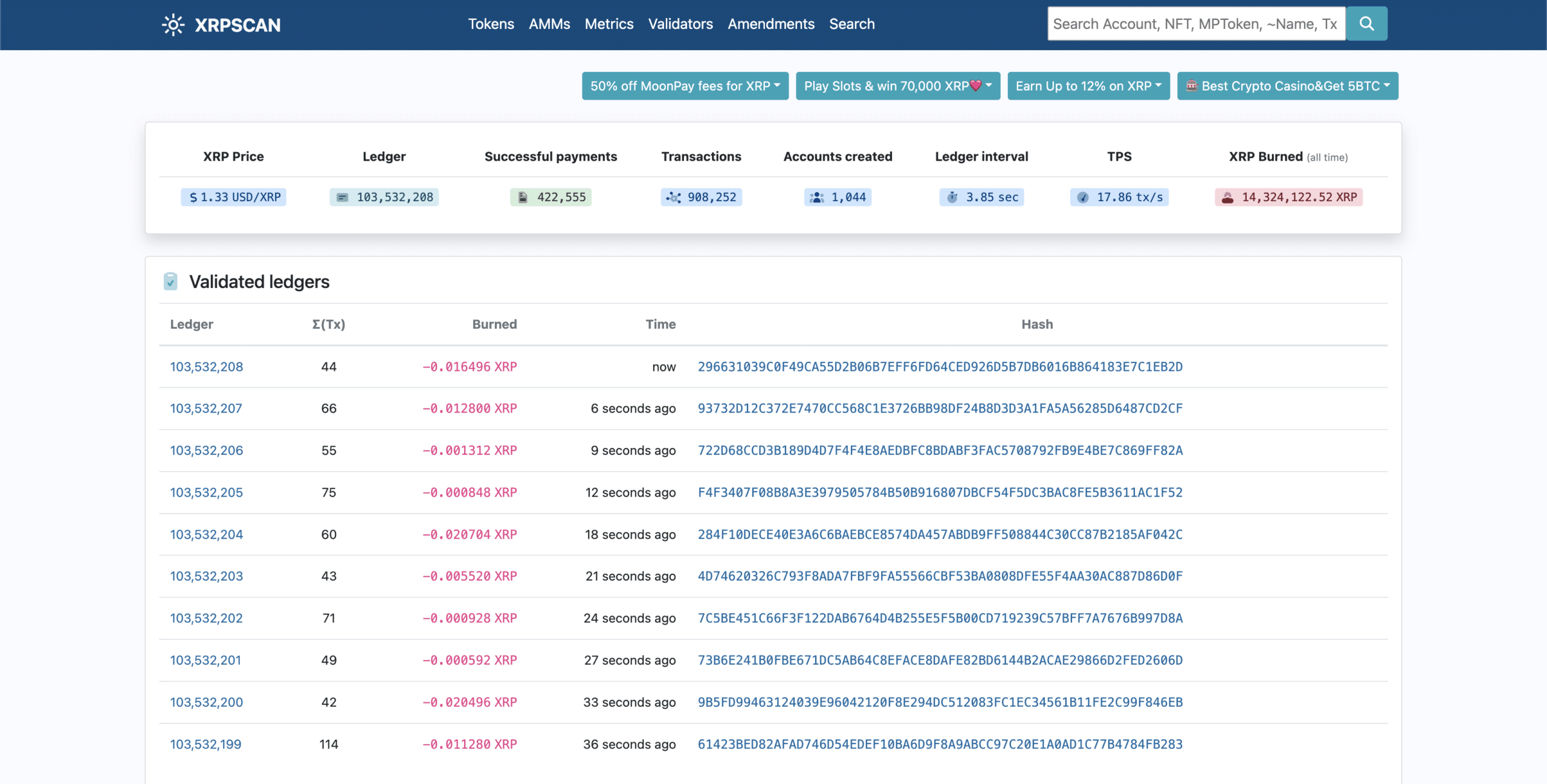Open the Tokens menu
Image resolution: width=1547 pixels, height=784 pixels.
(491, 24)
